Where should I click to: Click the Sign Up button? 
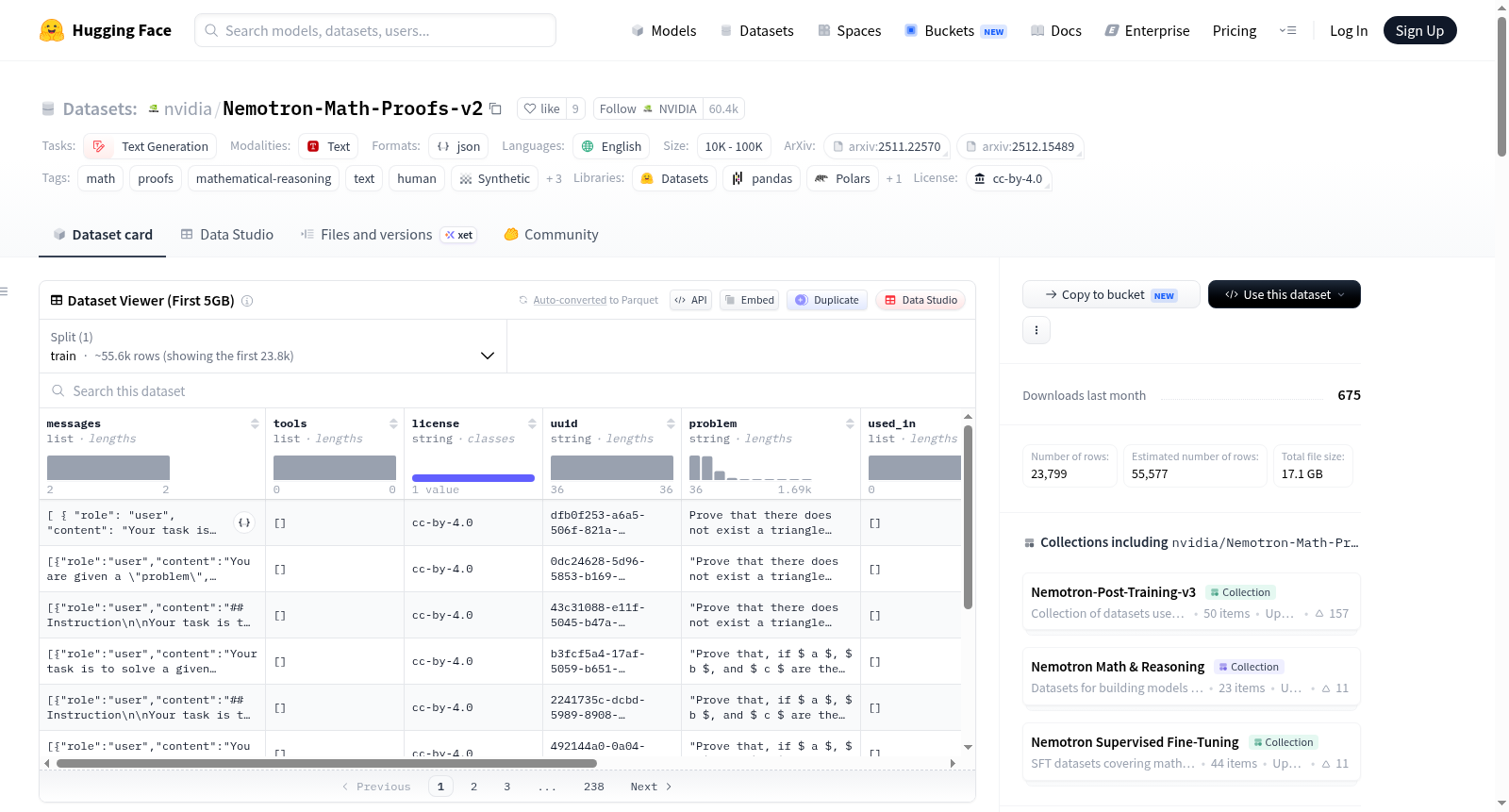(x=1419, y=31)
